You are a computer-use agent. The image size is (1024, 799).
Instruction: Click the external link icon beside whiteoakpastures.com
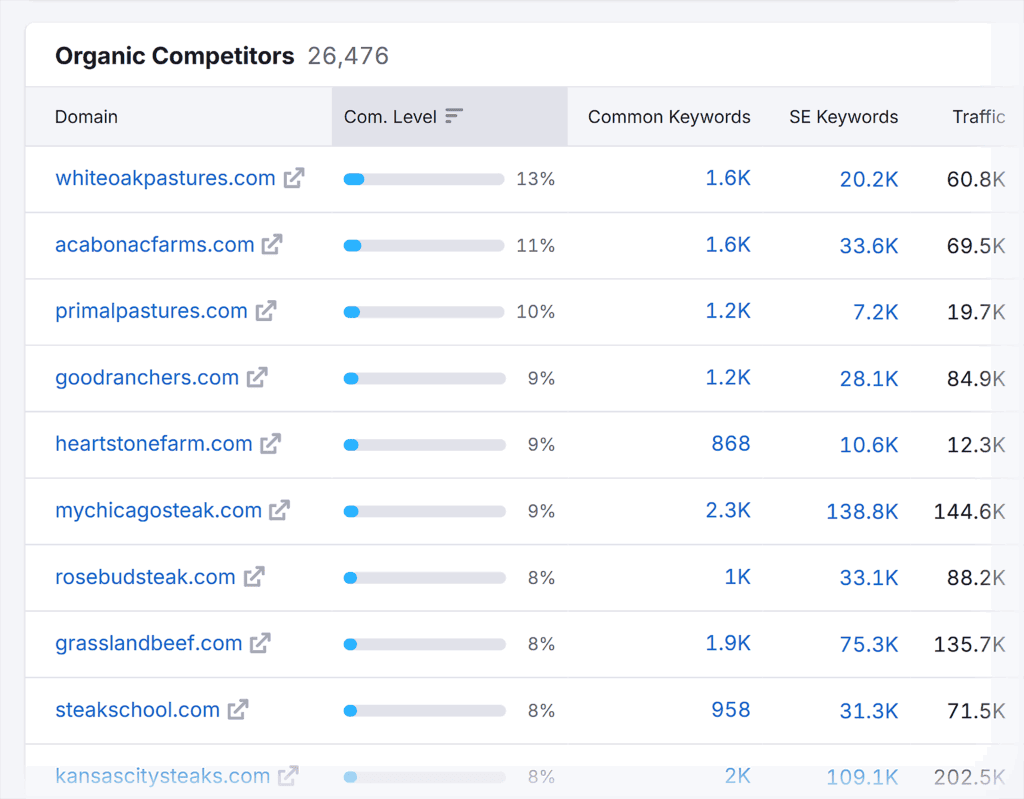(294, 178)
